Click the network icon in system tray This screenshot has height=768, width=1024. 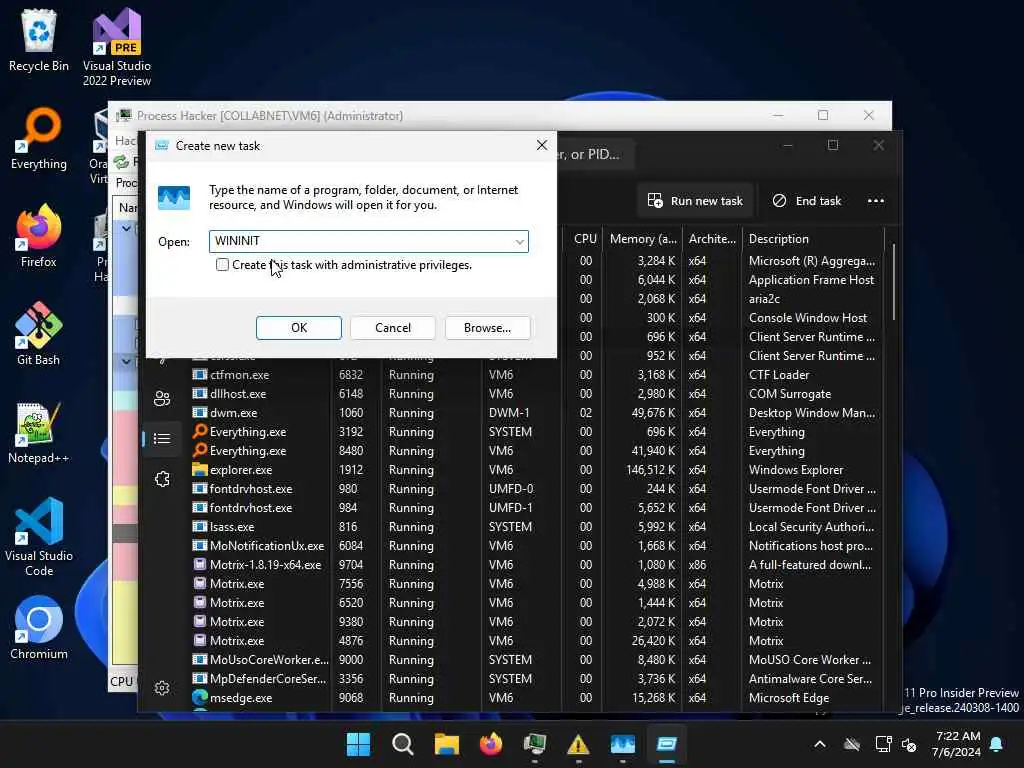[x=883, y=744]
